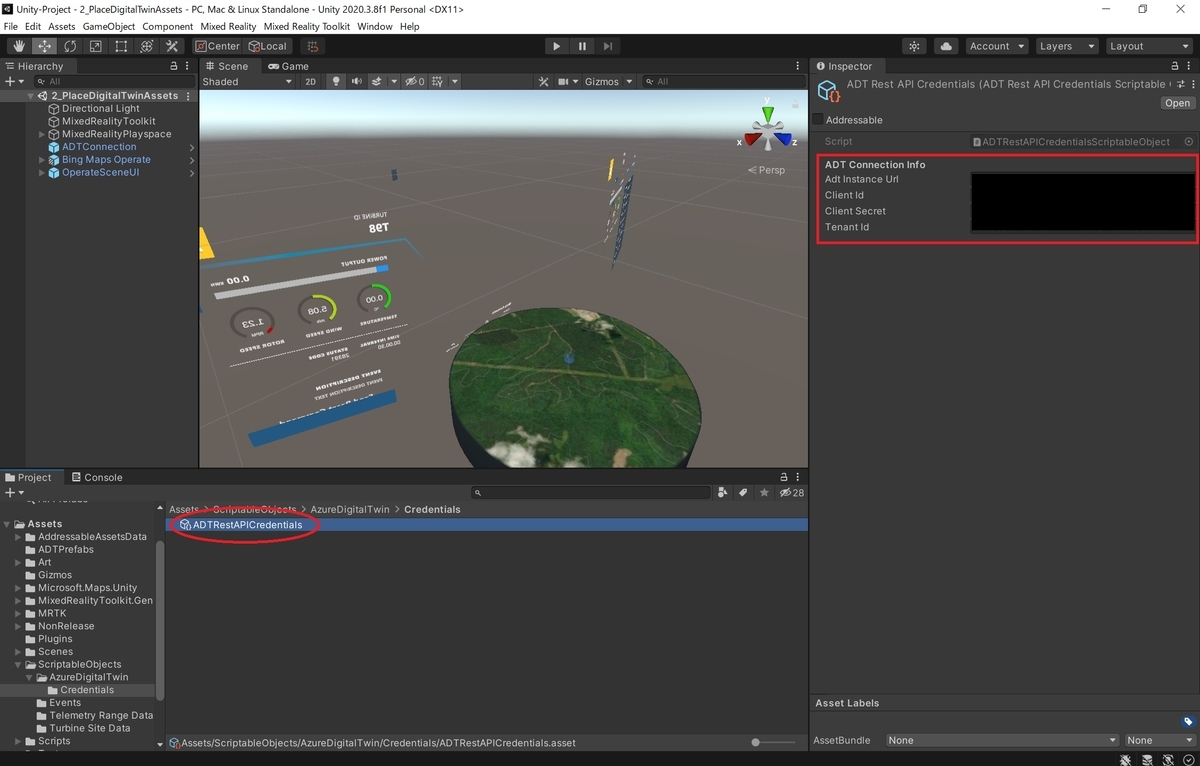Select the Rect tool
The image size is (1200, 766).
tap(121, 46)
